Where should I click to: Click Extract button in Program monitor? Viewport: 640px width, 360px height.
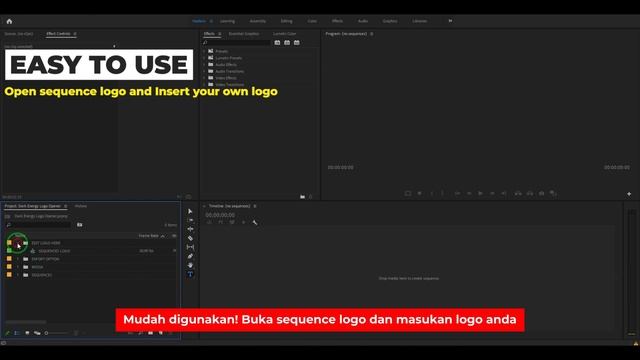pyautogui.click(x=530, y=193)
